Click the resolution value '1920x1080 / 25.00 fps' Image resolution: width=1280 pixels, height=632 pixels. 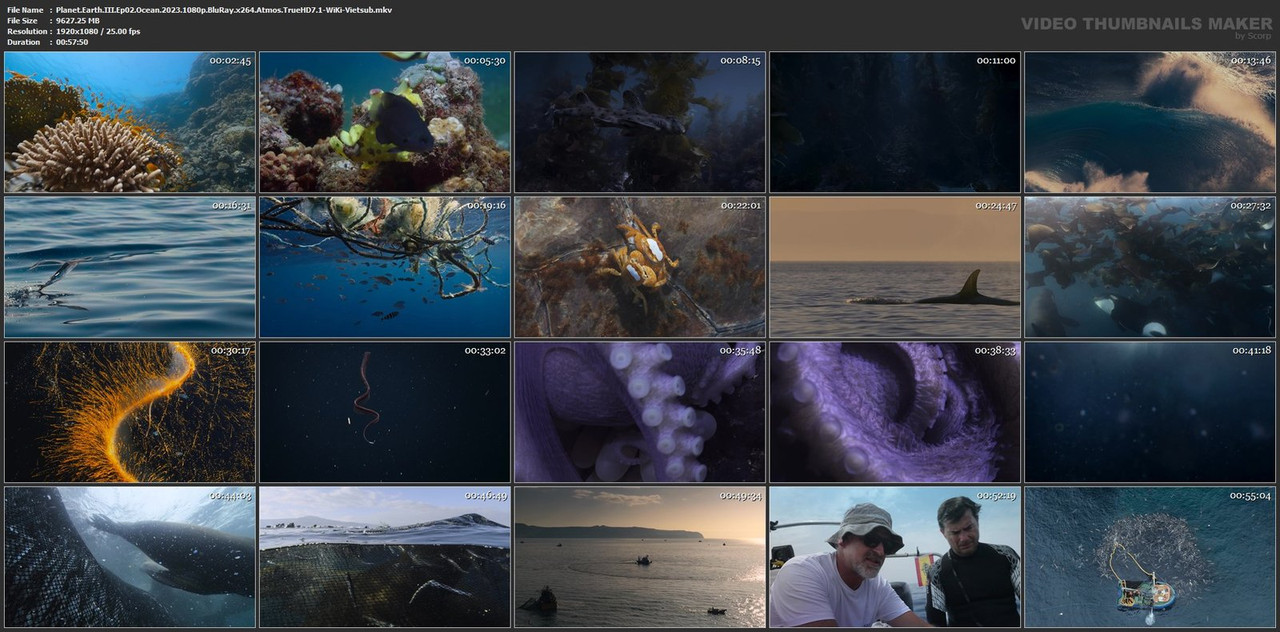(98, 31)
